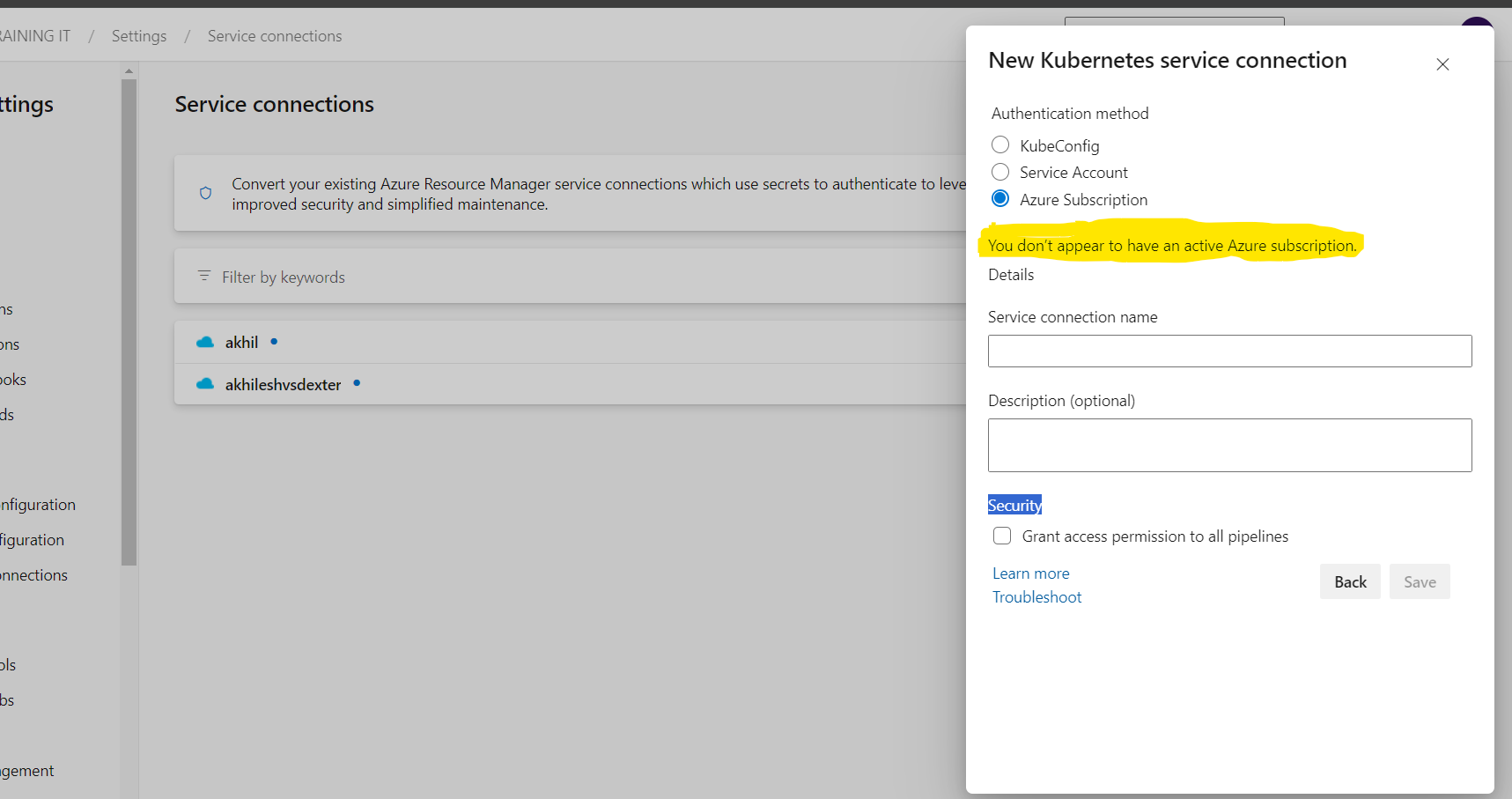Screen dimensions: 1512x799
Task: Close the New Kubernetes service connection panel
Action: [x=1442, y=64]
